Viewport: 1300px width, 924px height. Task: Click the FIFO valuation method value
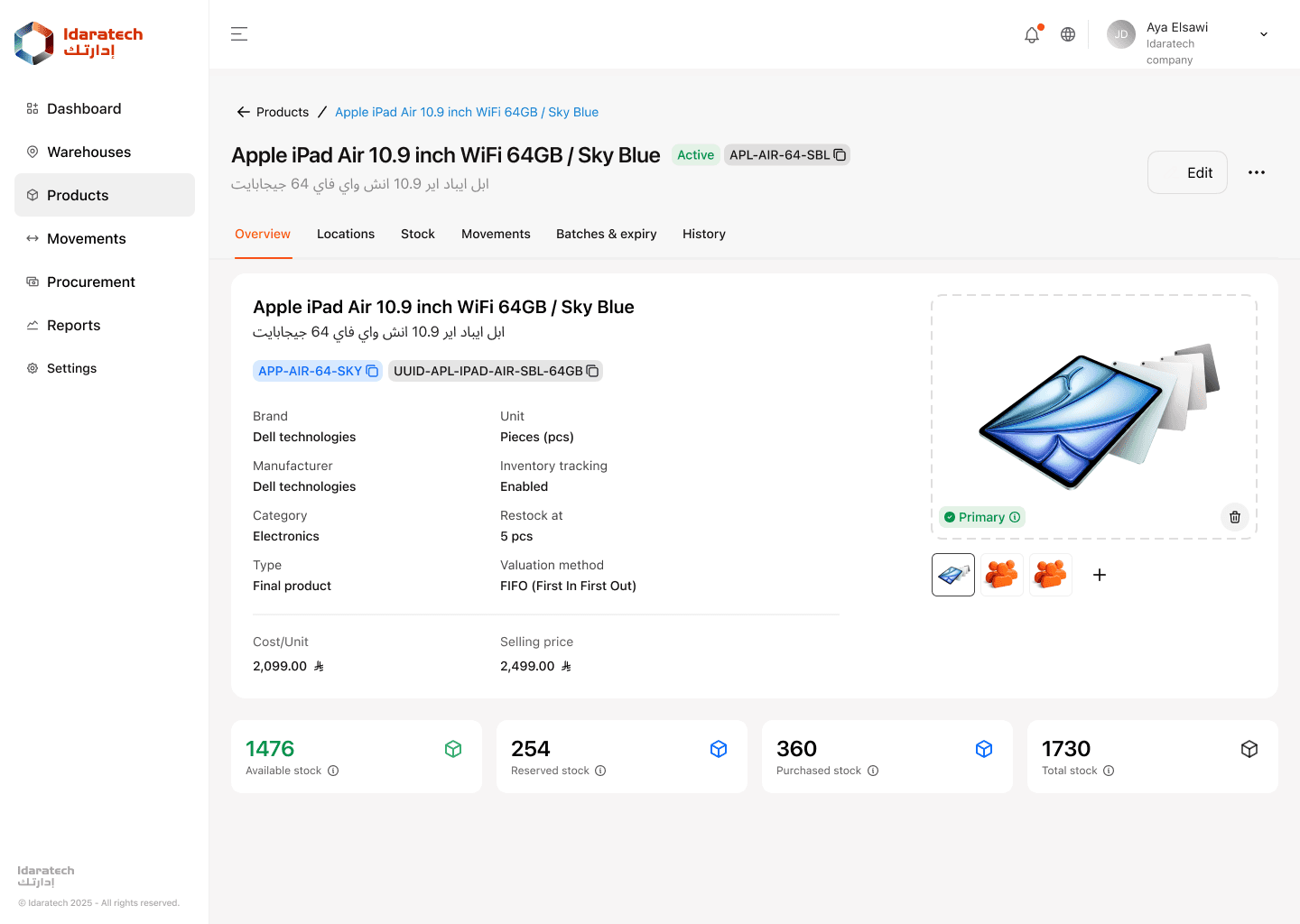pos(568,586)
